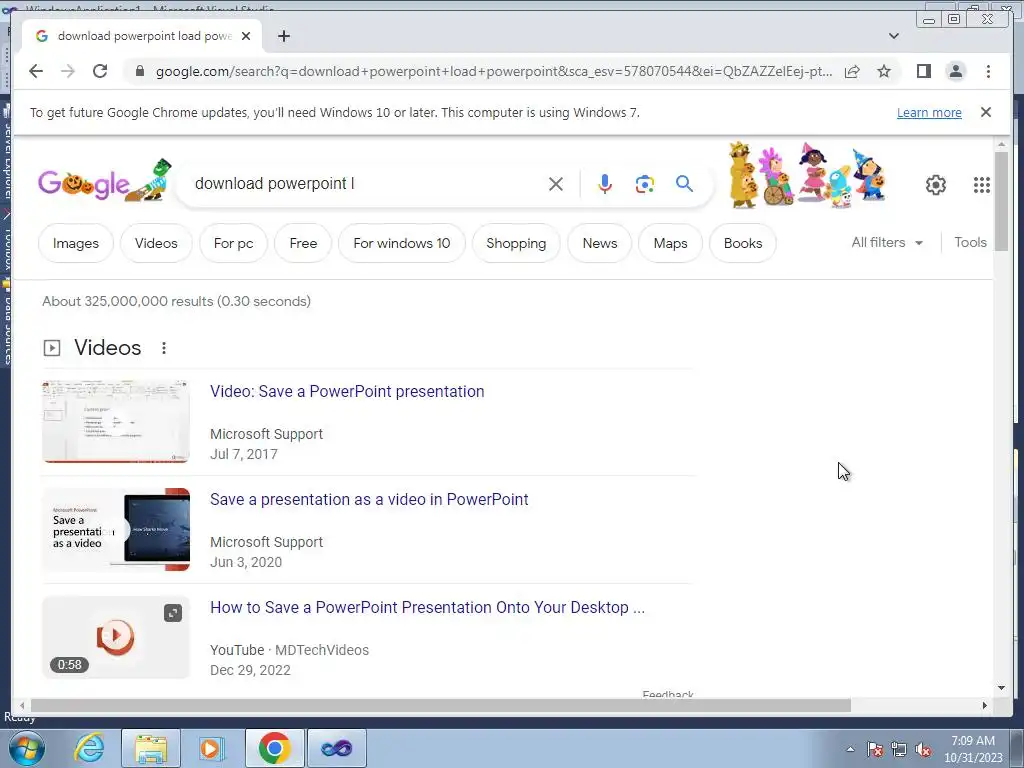Screen dimensions: 1024x768
Task: Select the Free filter chip
Action: point(303,243)
